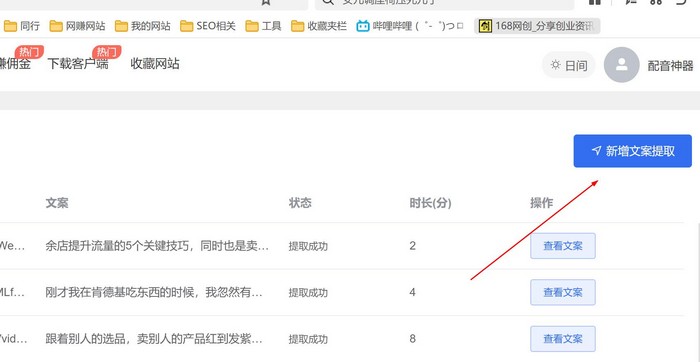This screenshot has width=700, height=362.
Task: Open the 同行 bookmark folder
Action: tap(21, 26)
